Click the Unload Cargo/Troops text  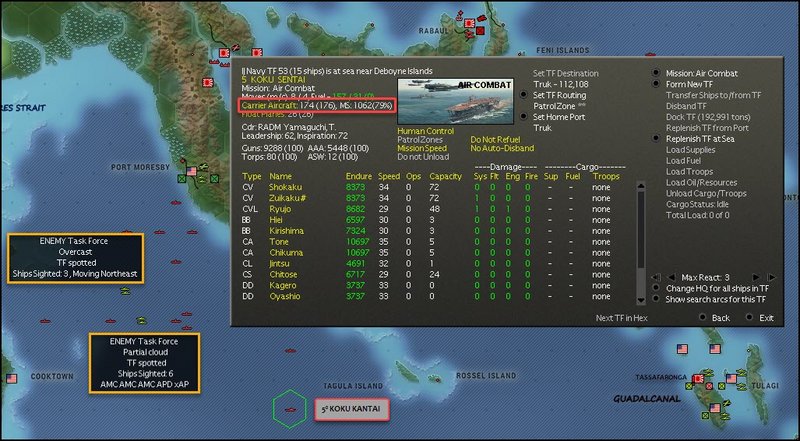(706, 193)
